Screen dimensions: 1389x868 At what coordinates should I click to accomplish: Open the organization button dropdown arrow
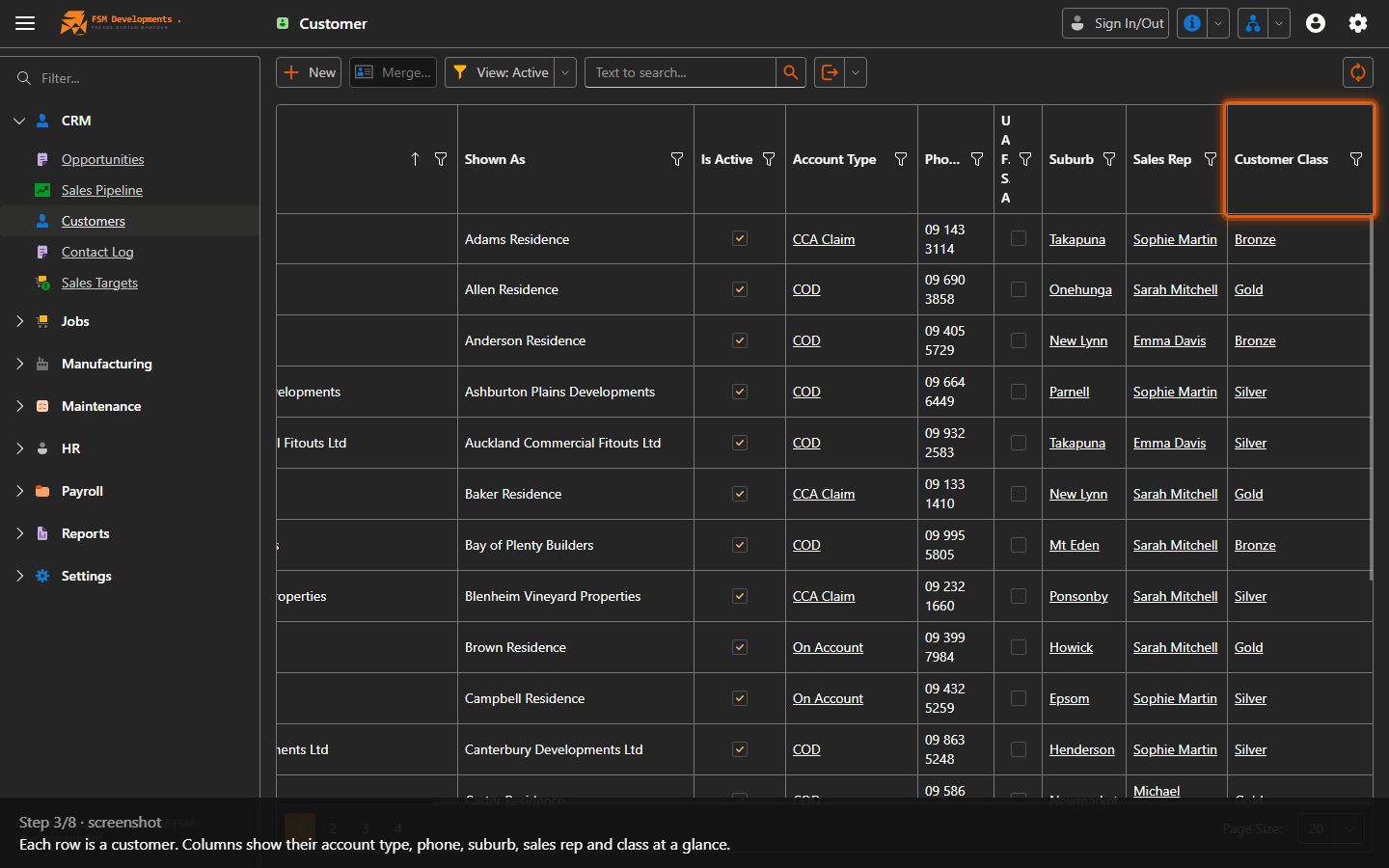pyautogui.click(x=1279, y=23)
